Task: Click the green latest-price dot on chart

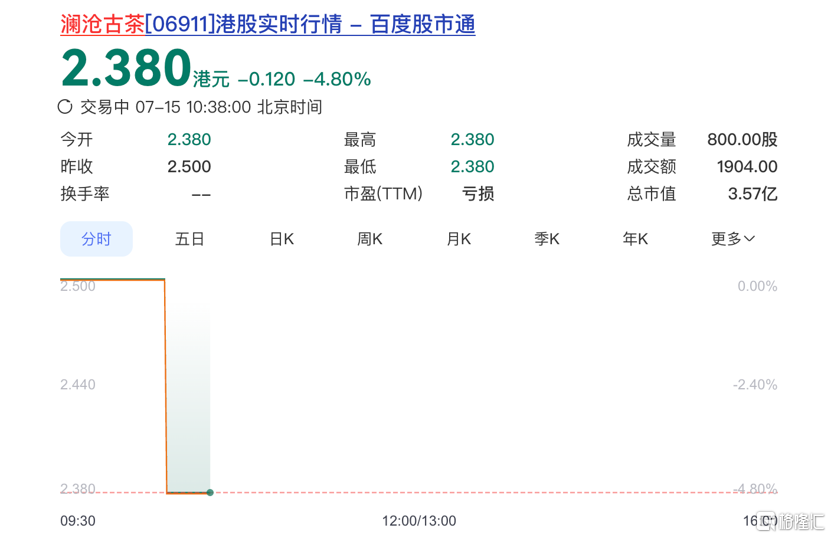Action: (x=210, y=492)
